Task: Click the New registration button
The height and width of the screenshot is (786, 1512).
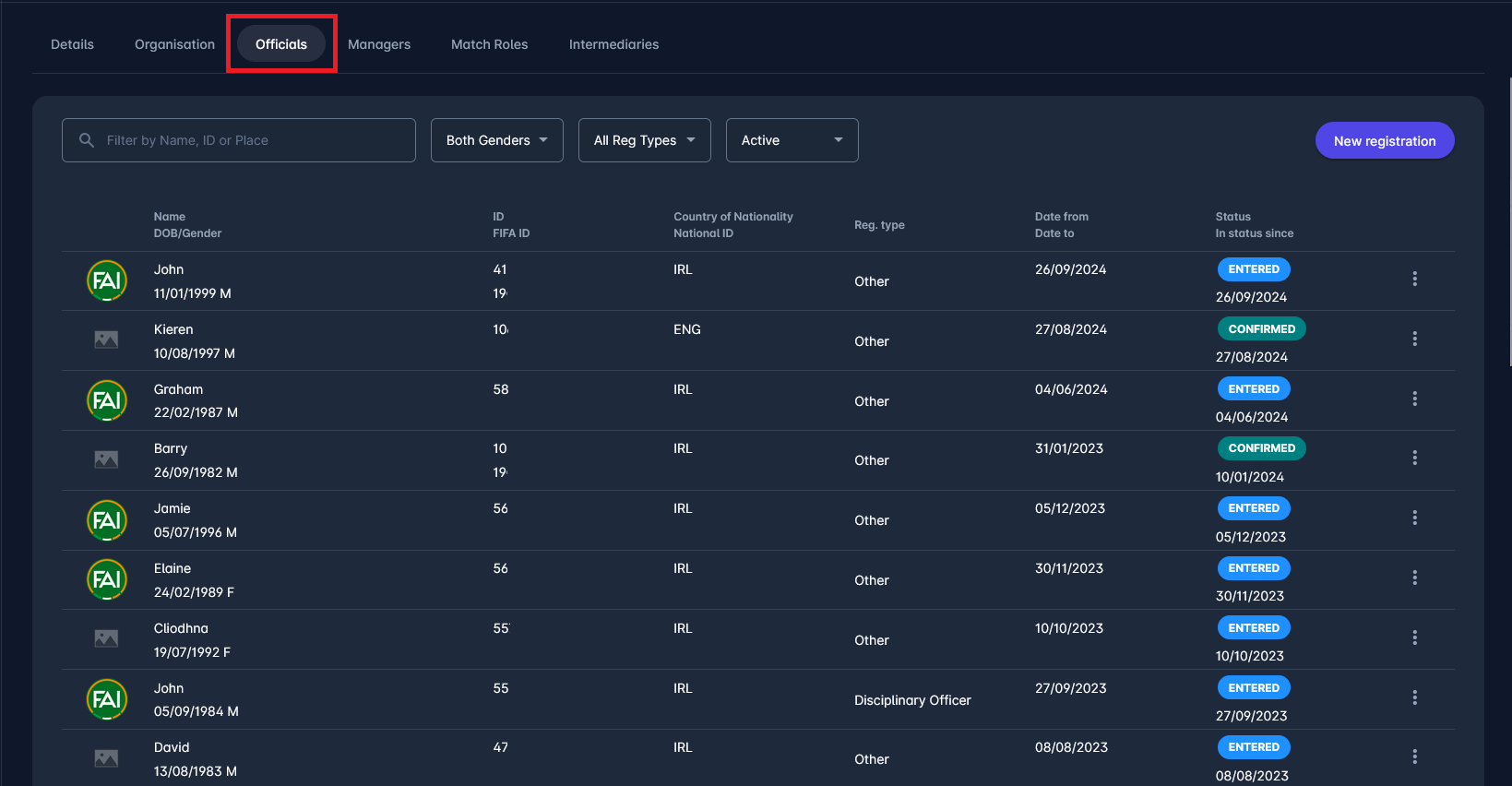Action: point(1384,141)
